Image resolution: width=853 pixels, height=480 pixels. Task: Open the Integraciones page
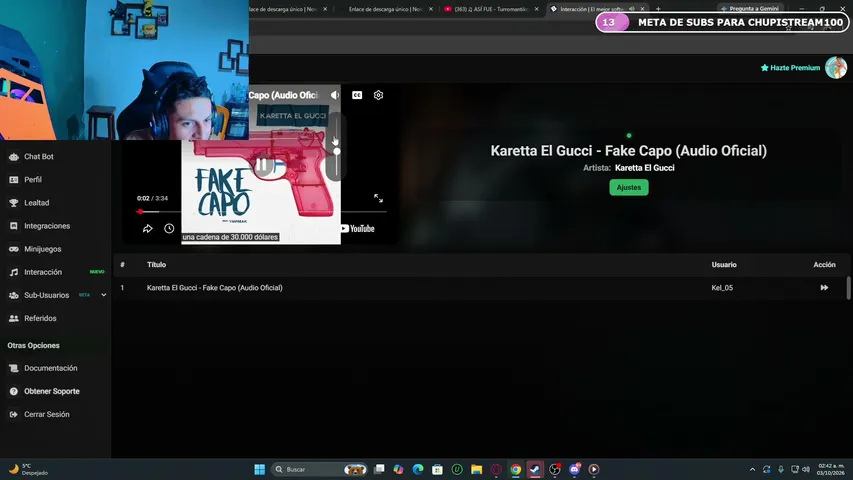(47, 226)
